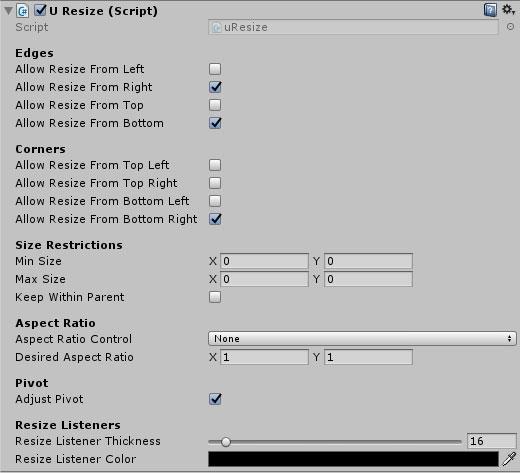
Task: Uncheck Allow Resize From Right
Action: tap(215, 87)
